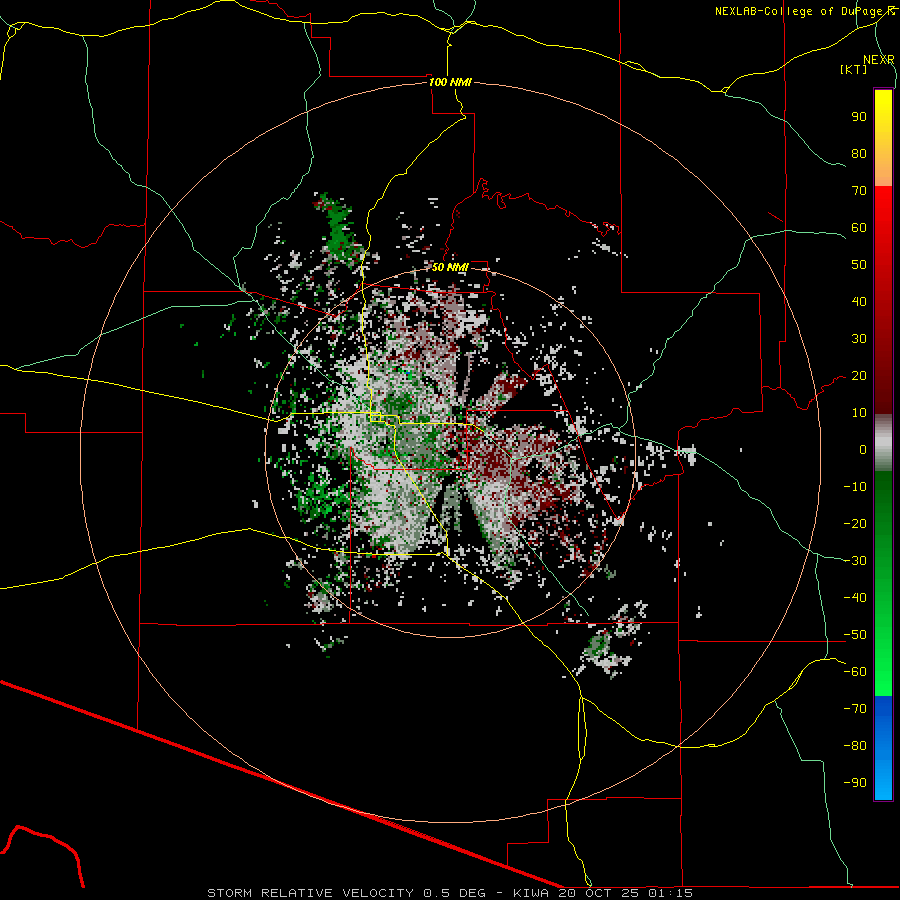This screenshot has height=900, width=900.
Task: Click the 100 NMI range ring label
Action: pyautogui.click(x=450, y=82)
